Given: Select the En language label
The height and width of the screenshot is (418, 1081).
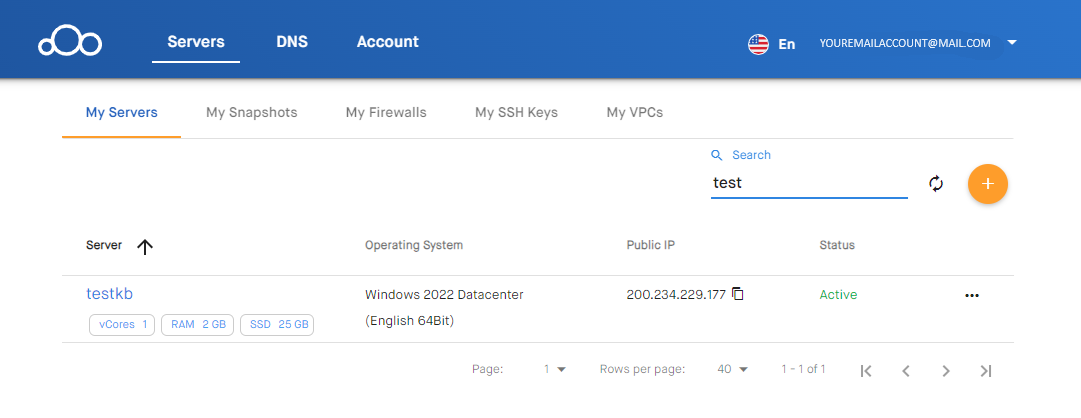Looking at the screenshot, I should tap(787, 44).
